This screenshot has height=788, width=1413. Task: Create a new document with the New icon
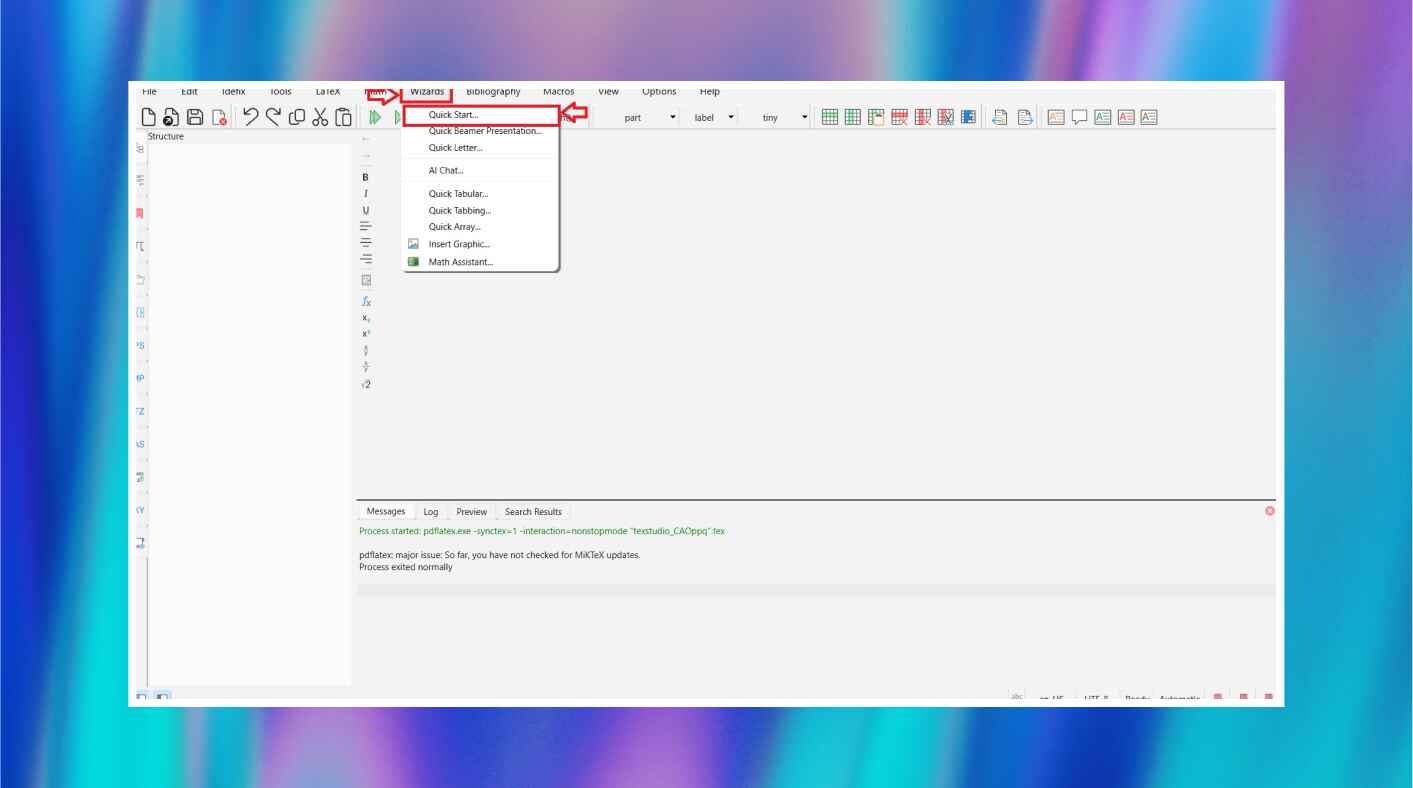tap(149, 117)
